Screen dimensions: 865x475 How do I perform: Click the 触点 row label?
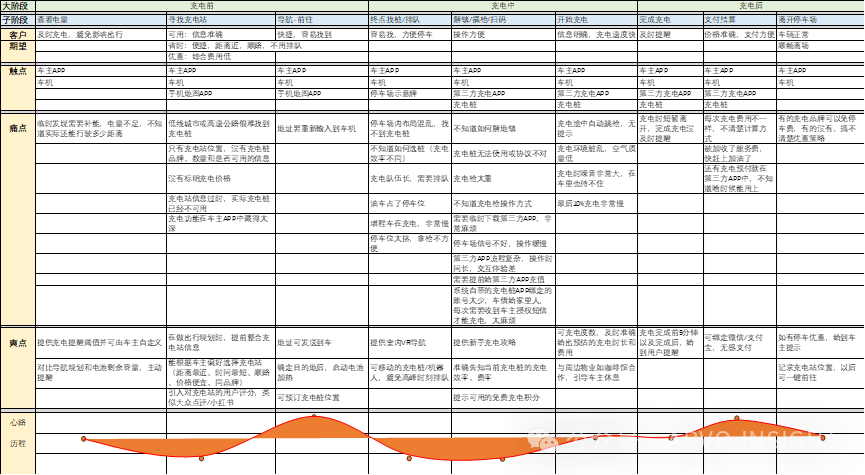[17, 71]
